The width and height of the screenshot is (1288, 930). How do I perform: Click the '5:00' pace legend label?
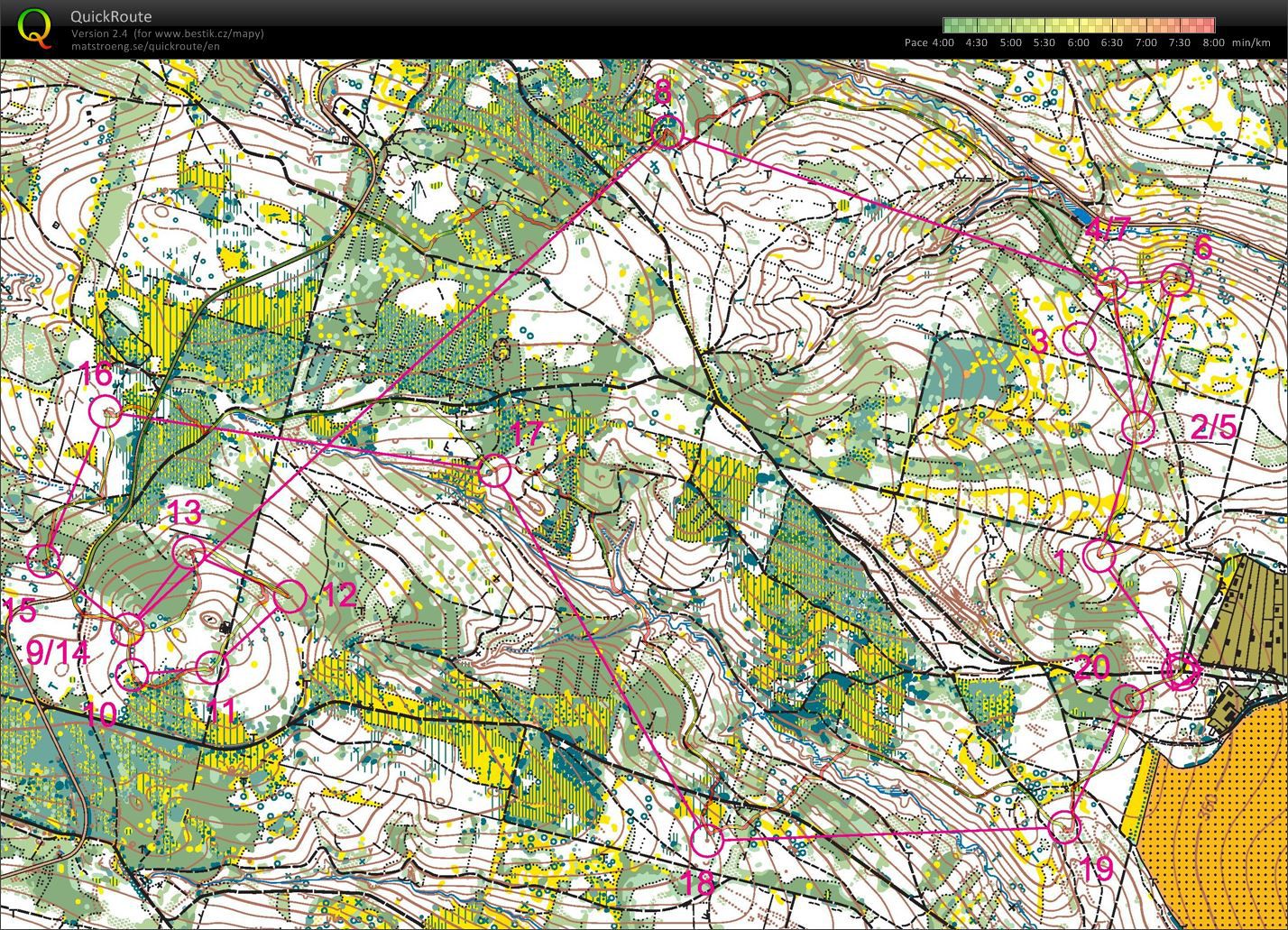click(x=1010, y=42)
